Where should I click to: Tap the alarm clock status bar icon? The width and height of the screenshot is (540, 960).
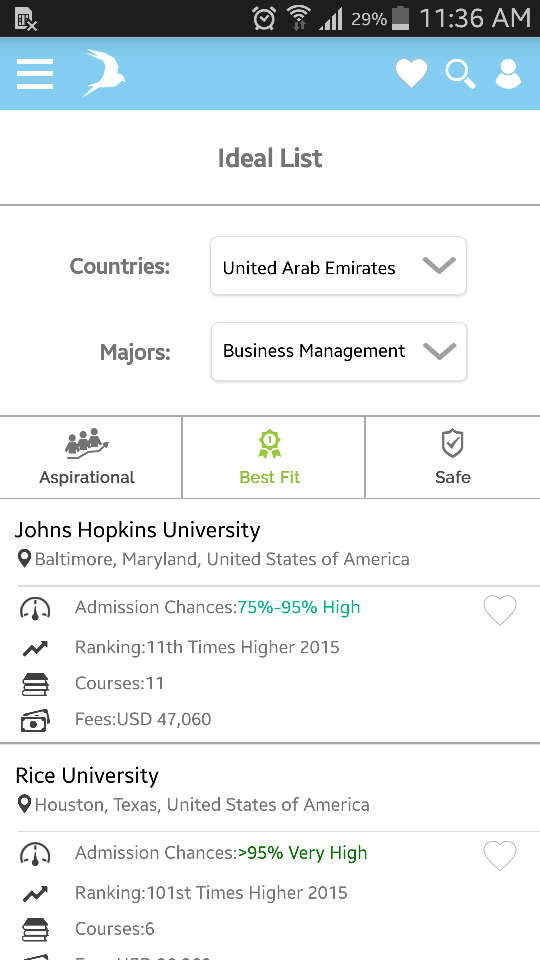coord(264,18)
